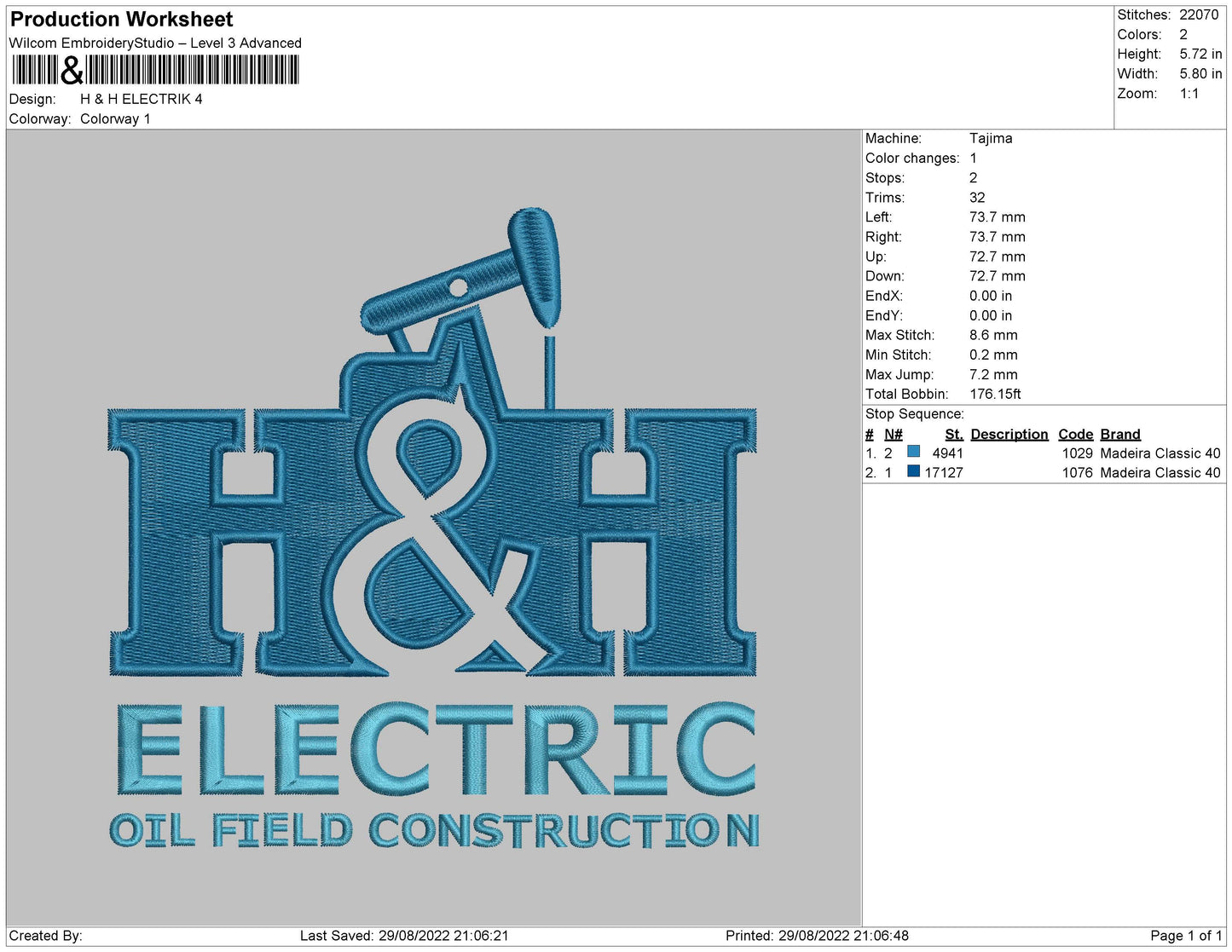The height and width of the screenshot is (952, 1232).
Task: Click the EndX value 0.00 in
Action: [991, 296]
